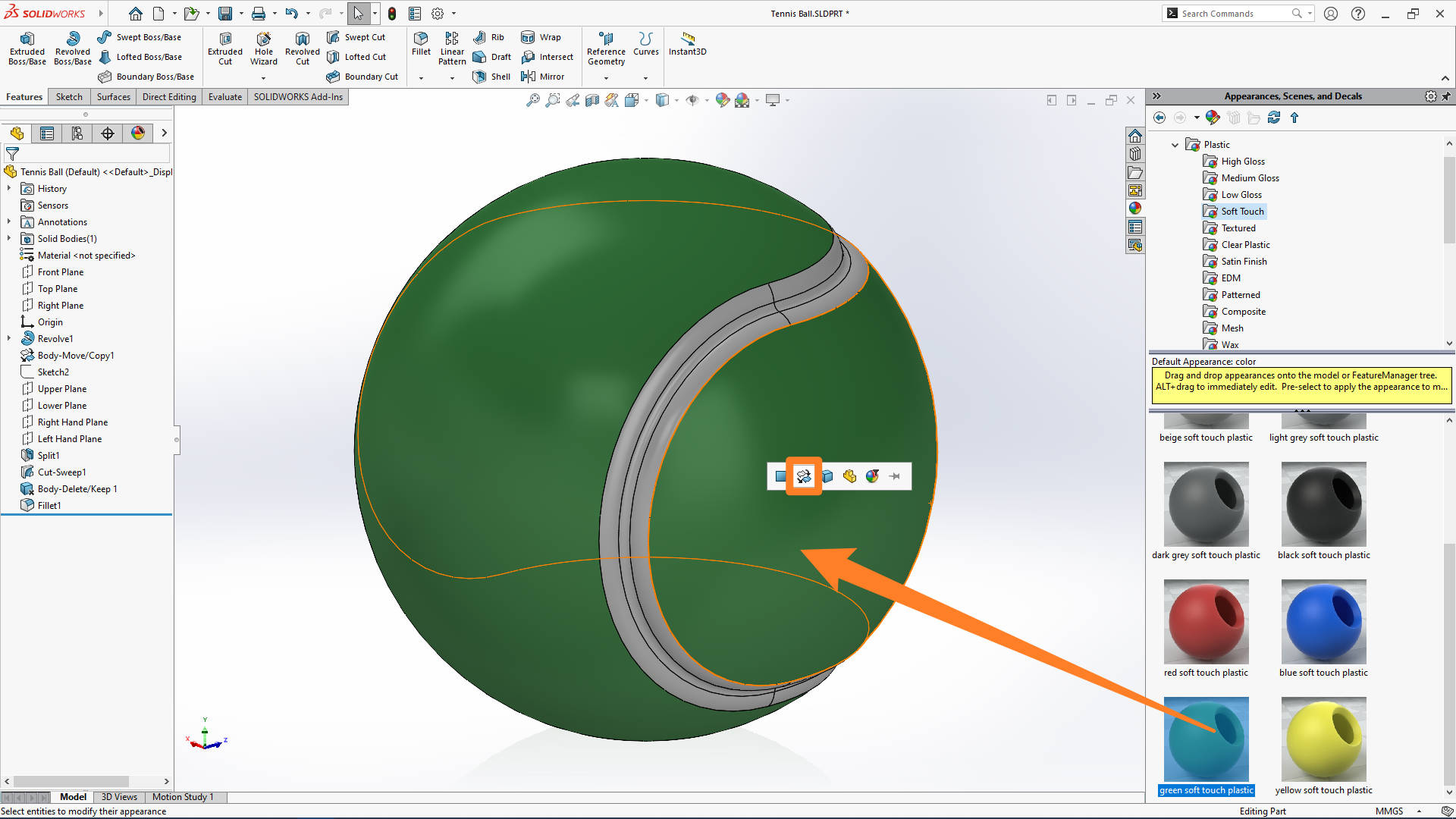This screenshot has height=819, width=1456.
Task: Click Zoom to Fit in the view toolbar
Action: pos(533,99)
